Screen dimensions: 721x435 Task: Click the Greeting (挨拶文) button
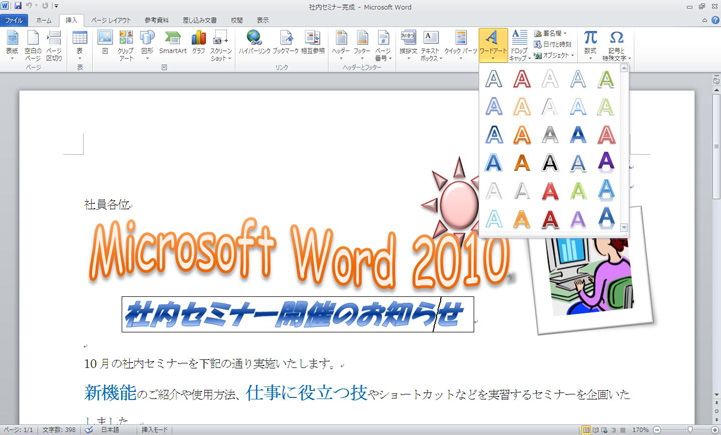pyautogui.click(x=408, y=45)
